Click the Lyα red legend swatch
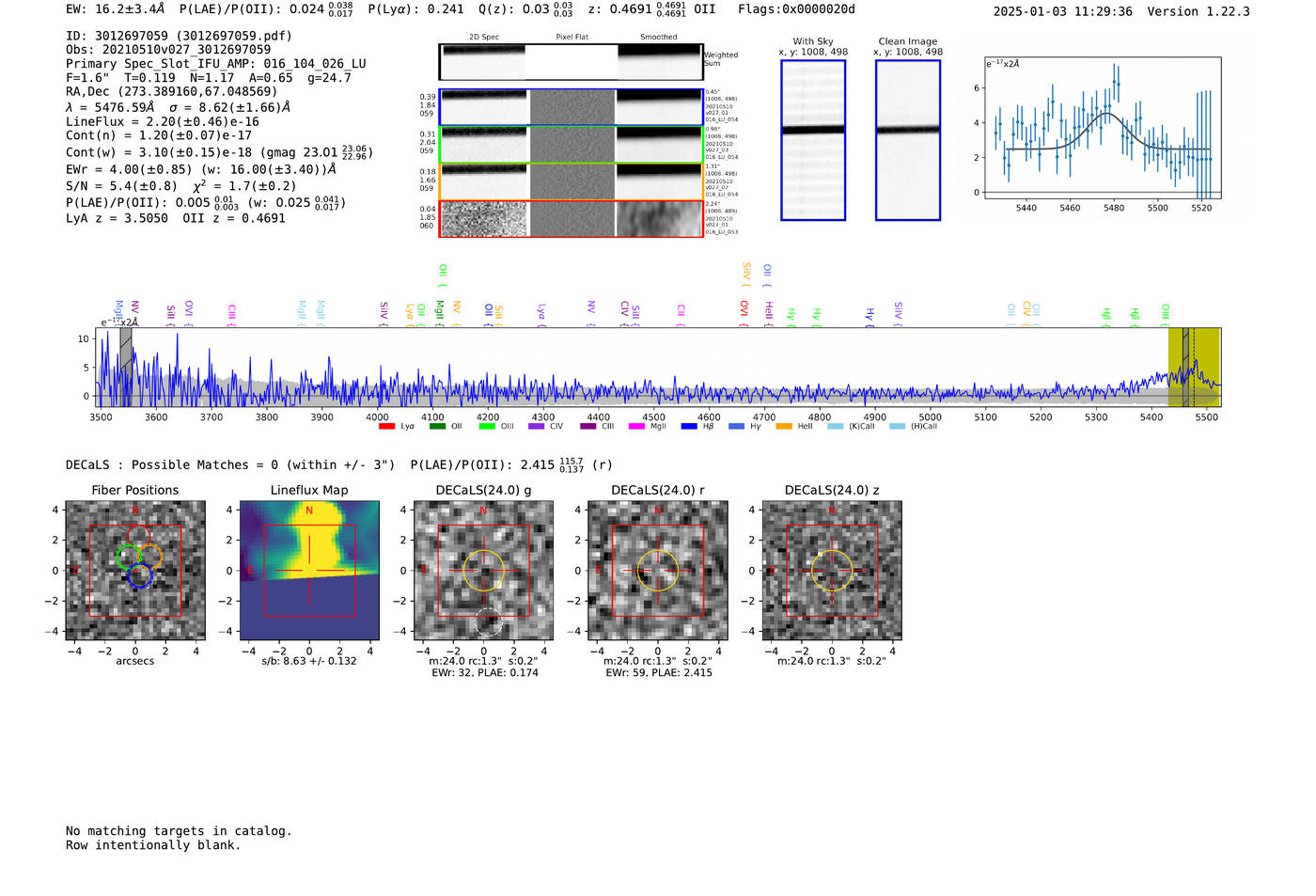 coord(386,426)
